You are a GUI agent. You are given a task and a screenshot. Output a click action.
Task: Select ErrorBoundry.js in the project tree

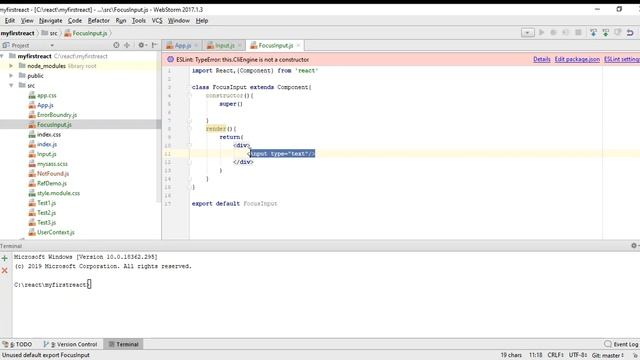57,115
